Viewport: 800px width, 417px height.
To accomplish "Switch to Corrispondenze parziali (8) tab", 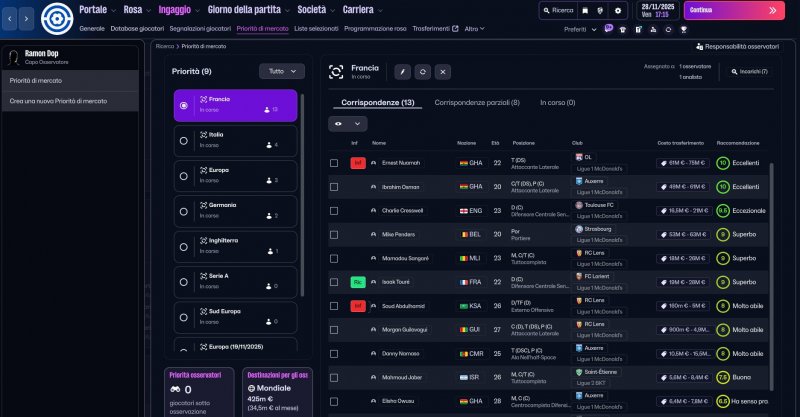I will [477, 102].
